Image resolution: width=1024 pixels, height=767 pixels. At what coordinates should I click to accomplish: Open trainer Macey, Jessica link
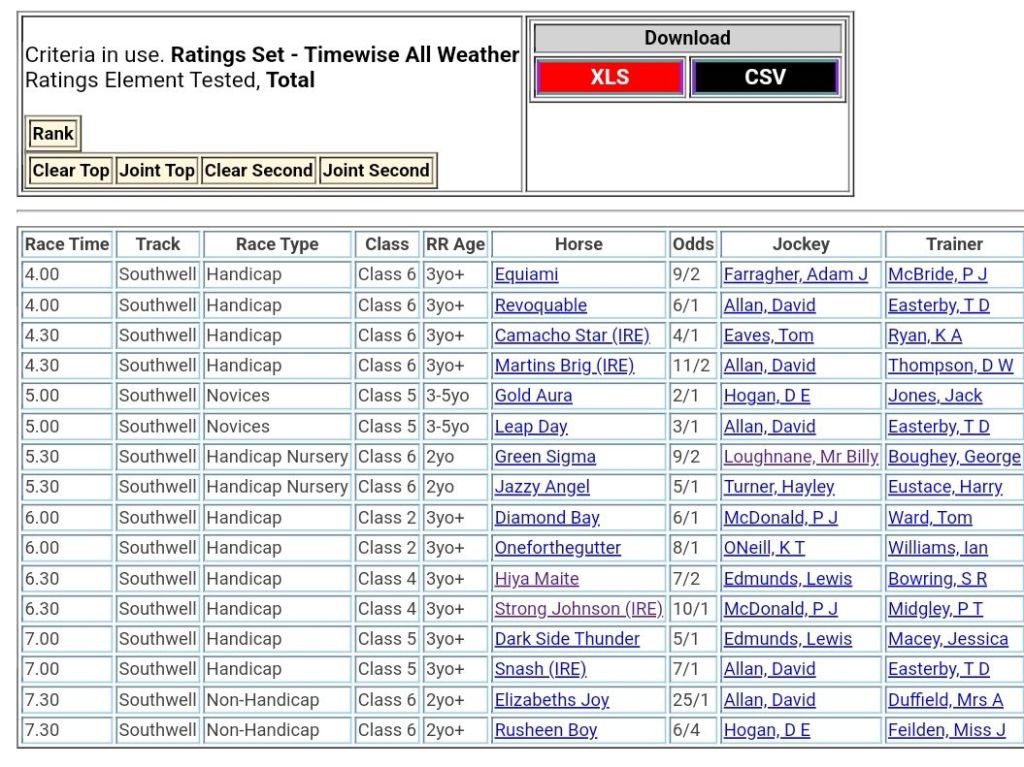[947, 639]
